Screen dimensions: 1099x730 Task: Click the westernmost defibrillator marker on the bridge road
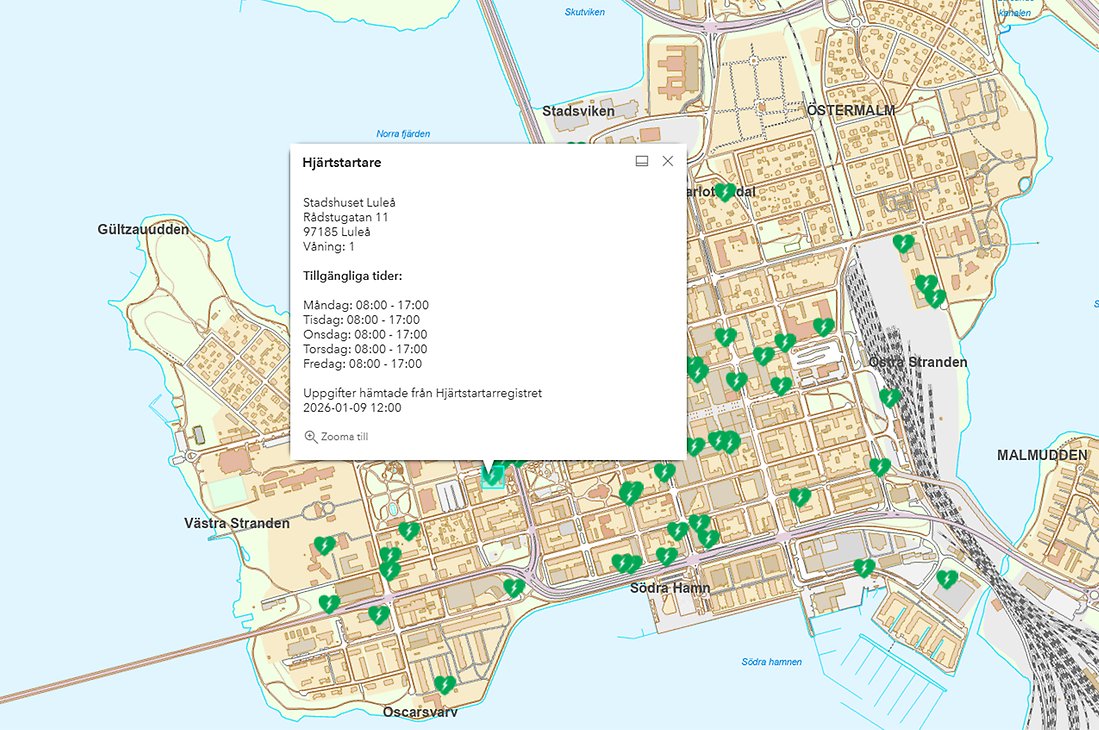(328, 604)
